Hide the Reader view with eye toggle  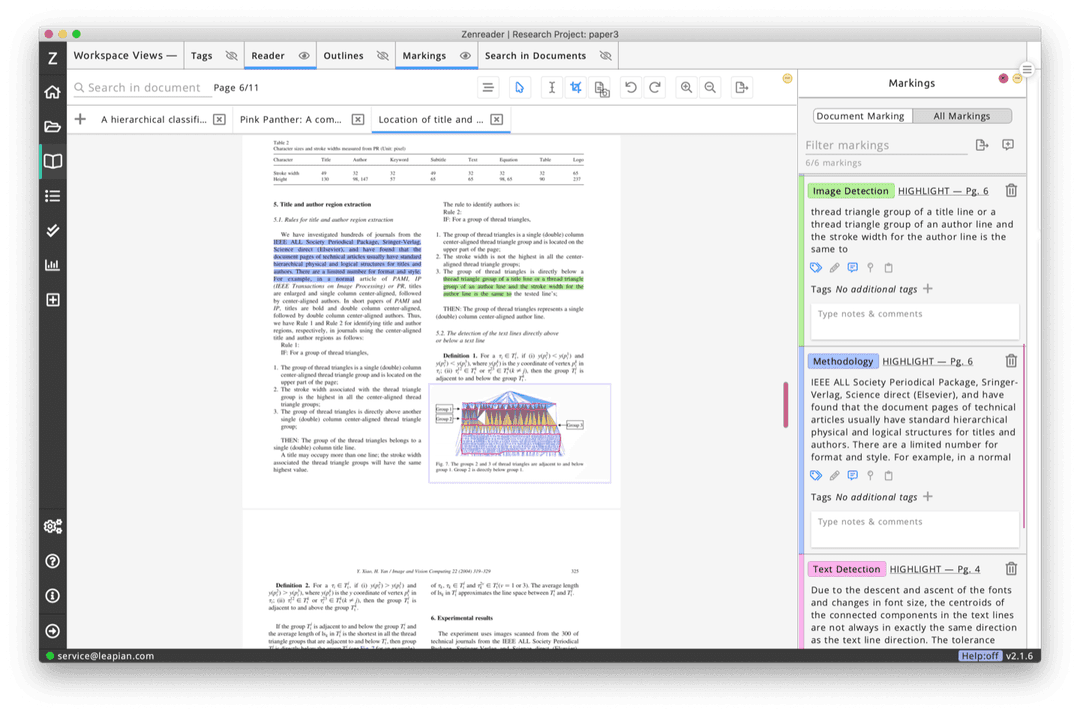click(304, 56)
